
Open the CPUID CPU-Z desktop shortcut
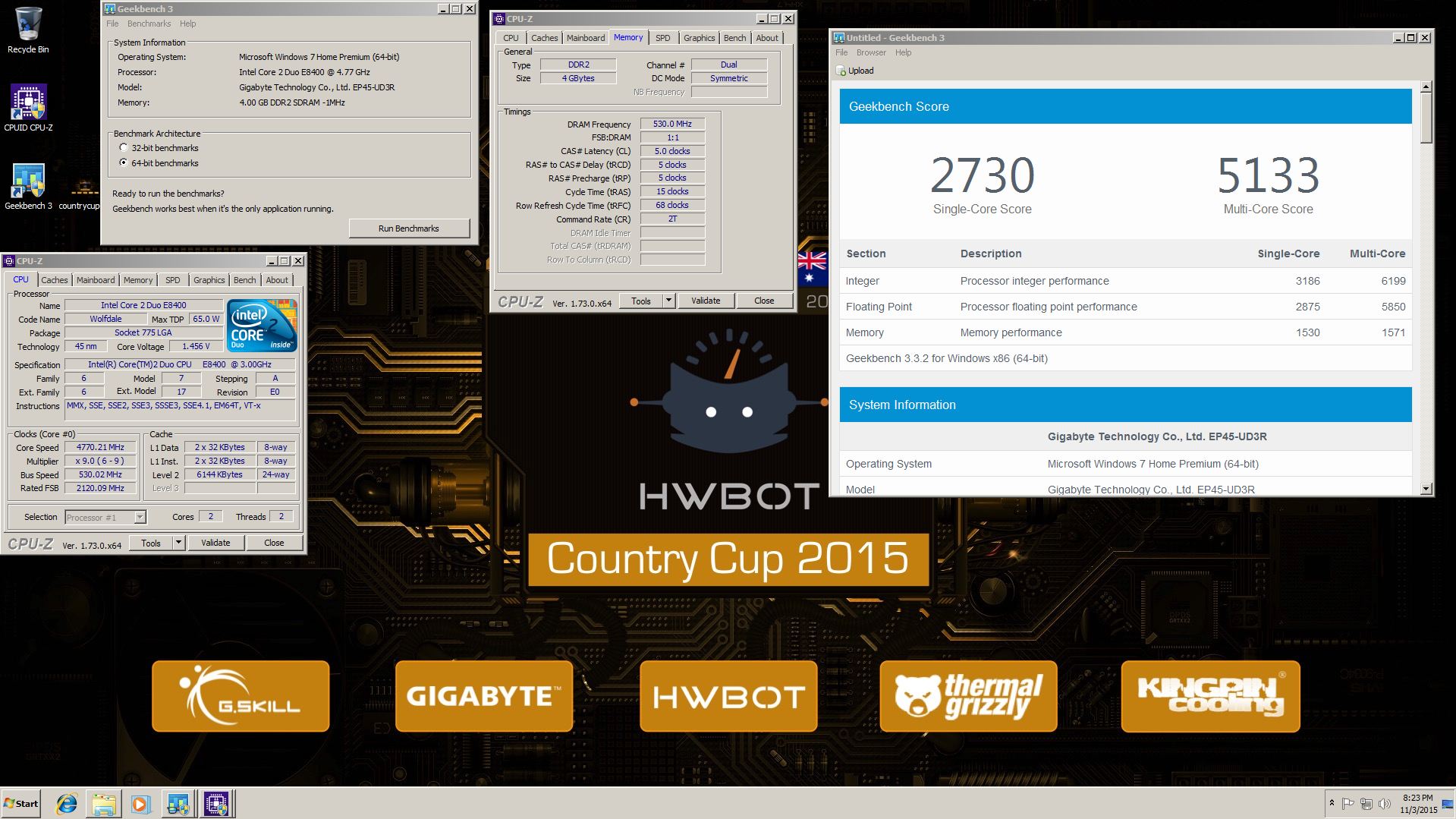pyautogui.click(x=28, y=108)
